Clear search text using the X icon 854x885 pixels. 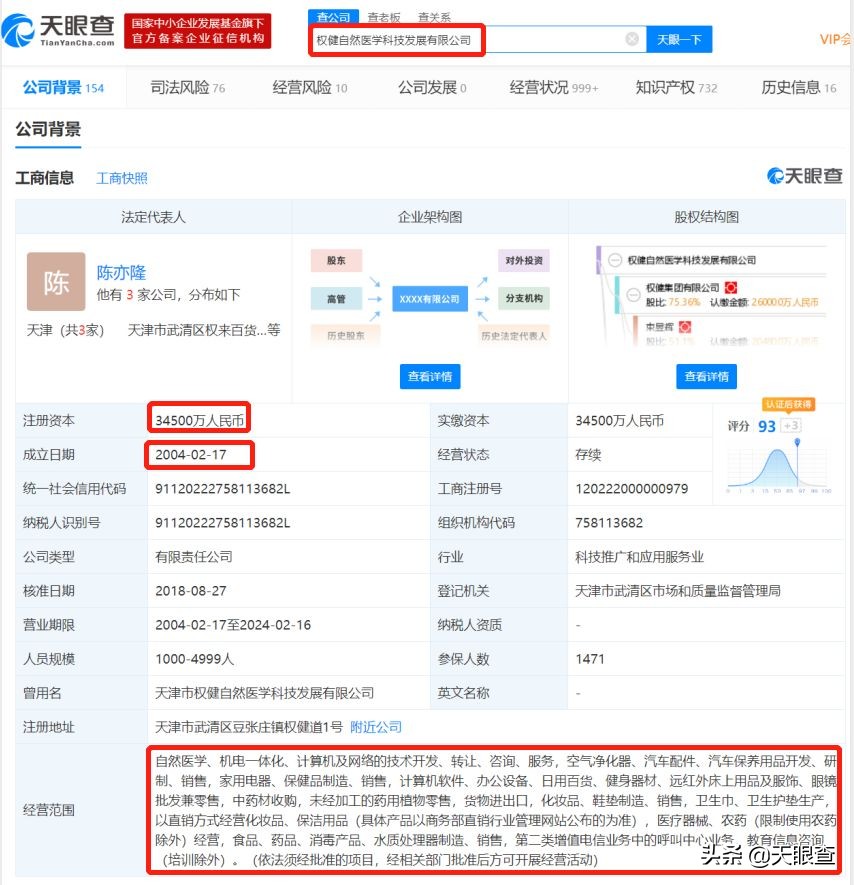click(633, 39)
